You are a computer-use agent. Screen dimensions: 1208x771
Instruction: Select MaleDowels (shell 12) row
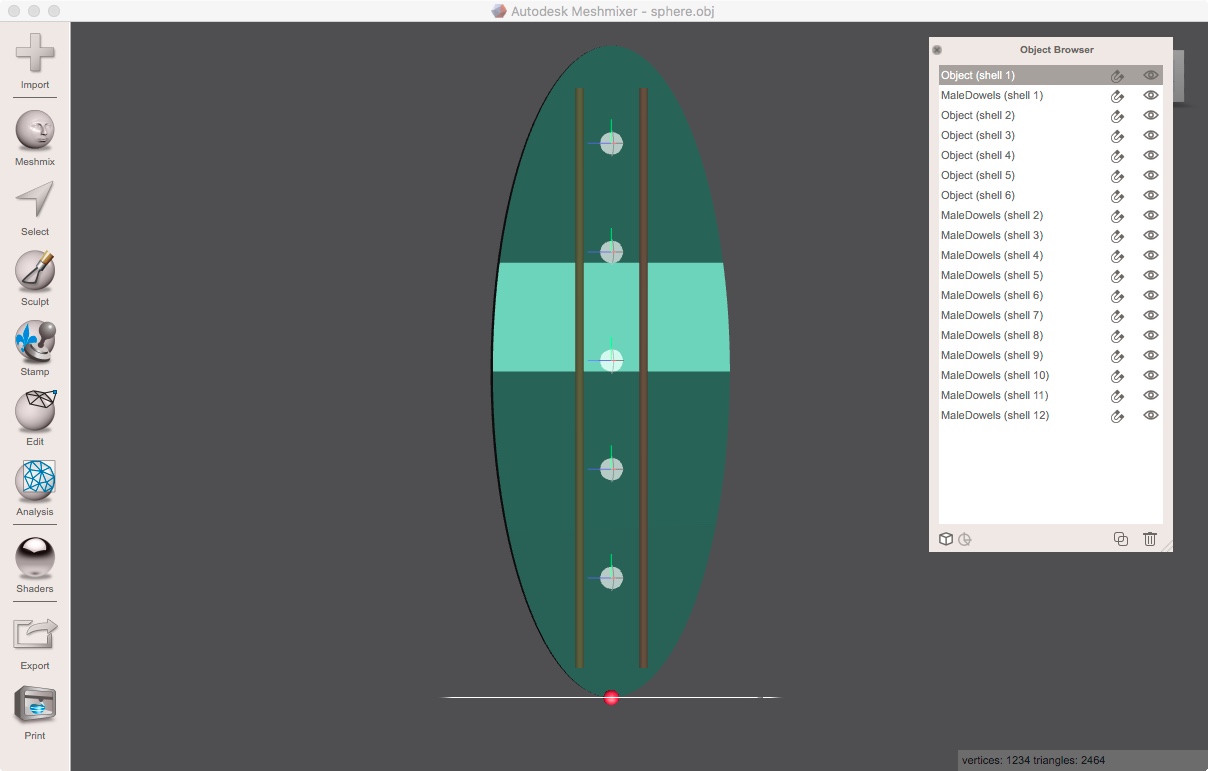[1050, 415]
